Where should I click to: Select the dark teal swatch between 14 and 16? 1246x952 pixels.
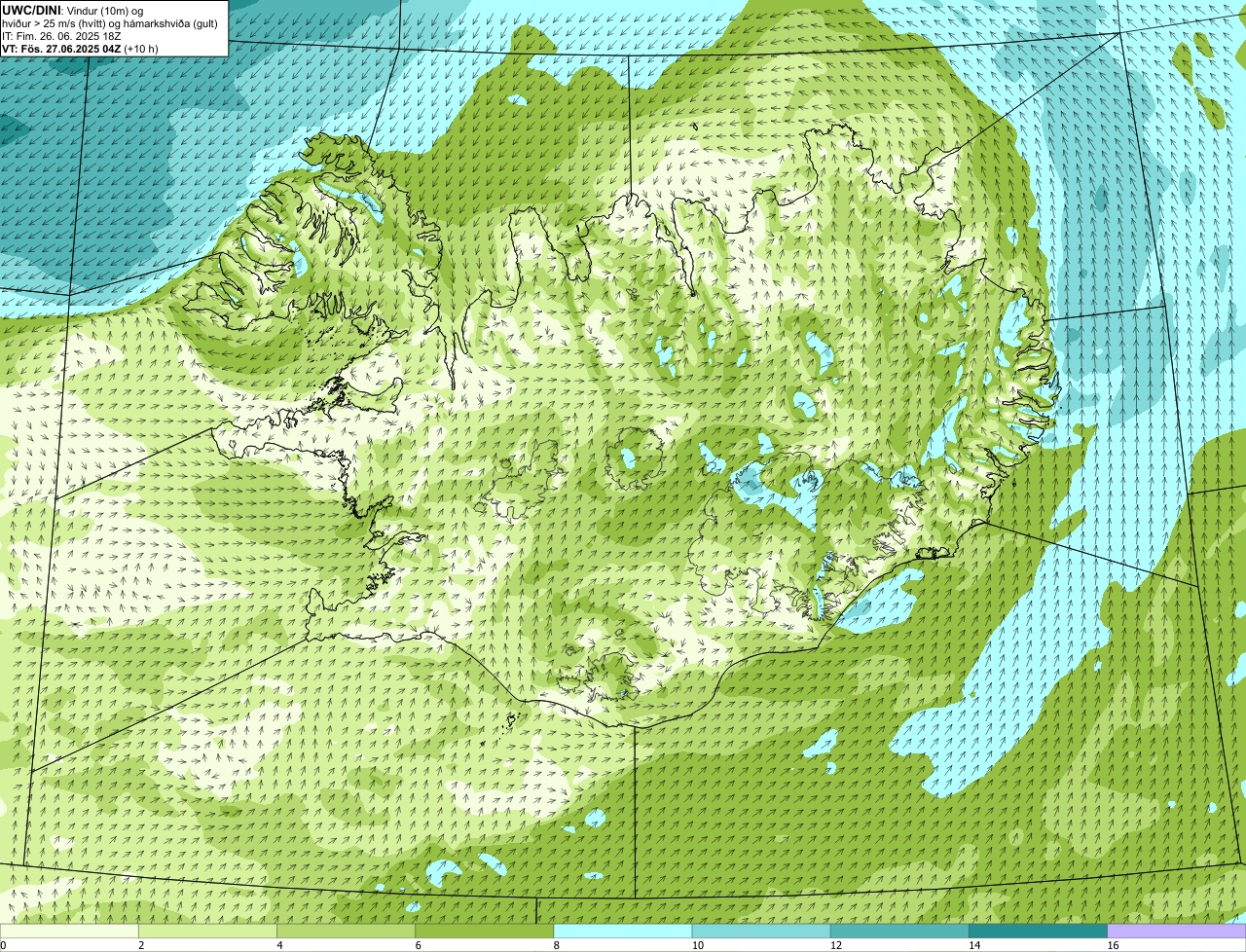coord(1039,931)
